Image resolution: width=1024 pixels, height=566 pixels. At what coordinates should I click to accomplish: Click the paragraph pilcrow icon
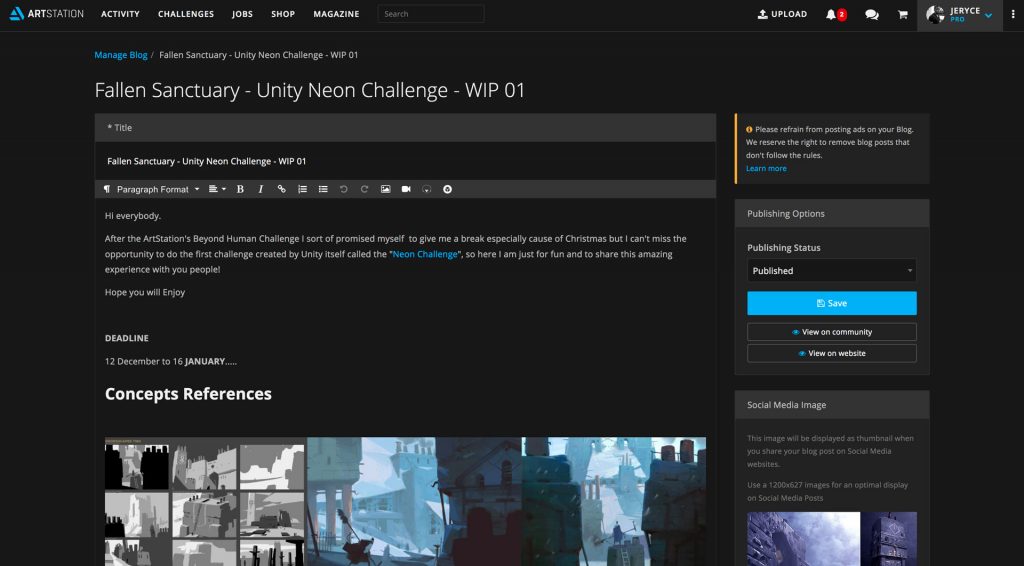pyautogui.click(x=106, y=189)
